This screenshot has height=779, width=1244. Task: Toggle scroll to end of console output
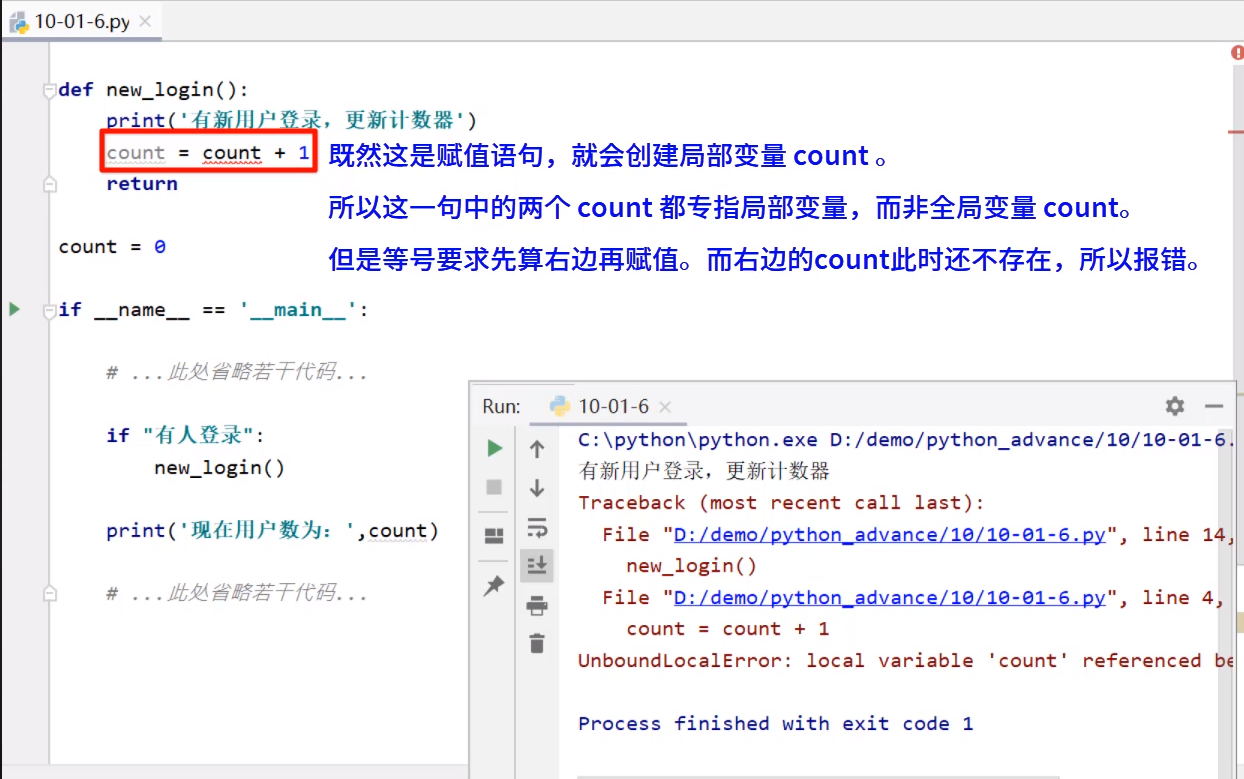point(537,565)
